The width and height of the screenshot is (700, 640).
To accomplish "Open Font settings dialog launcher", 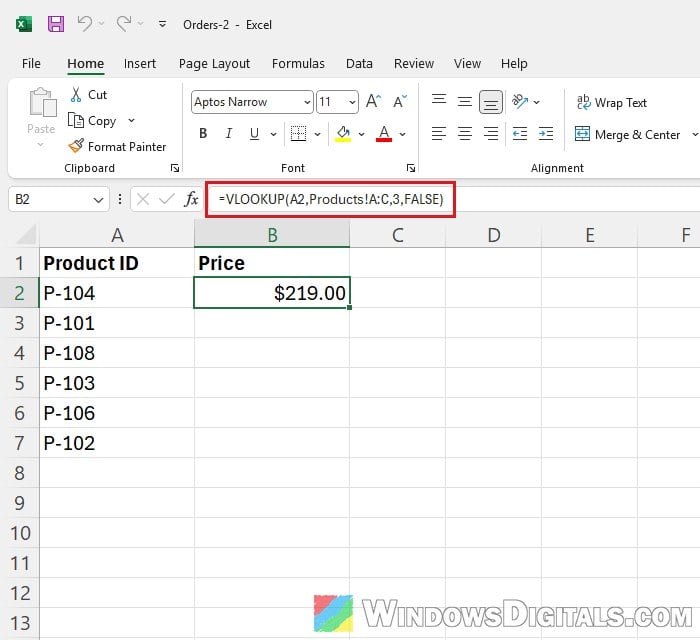I will 411,168.
